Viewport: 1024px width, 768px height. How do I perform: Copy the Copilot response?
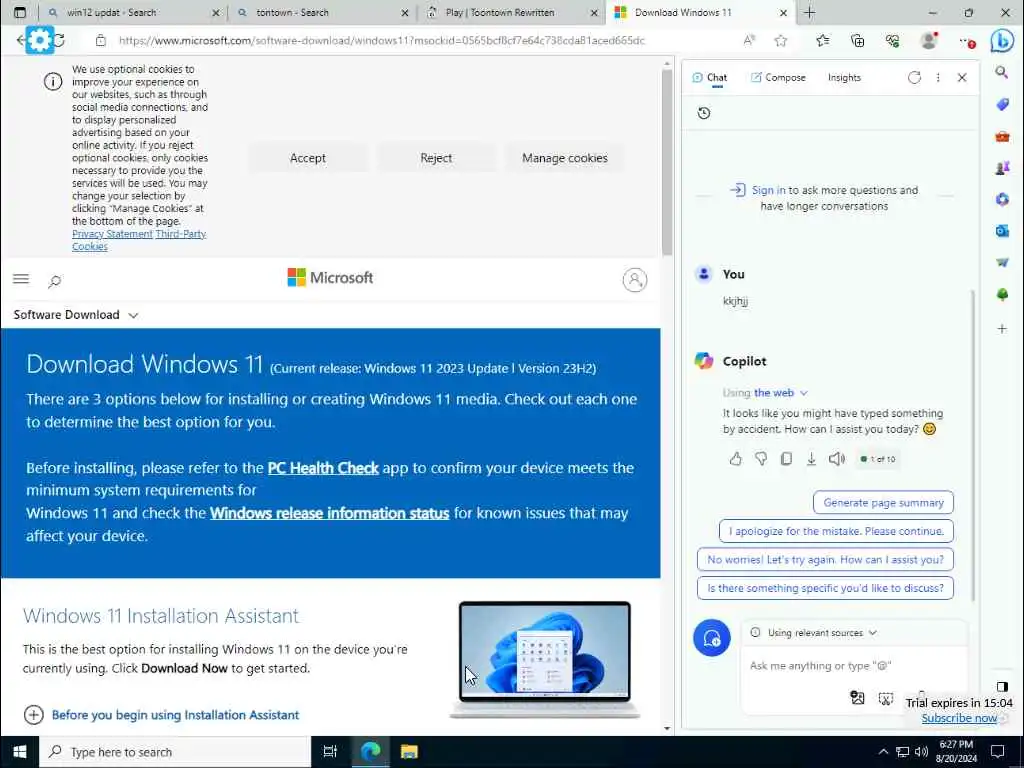786,459
